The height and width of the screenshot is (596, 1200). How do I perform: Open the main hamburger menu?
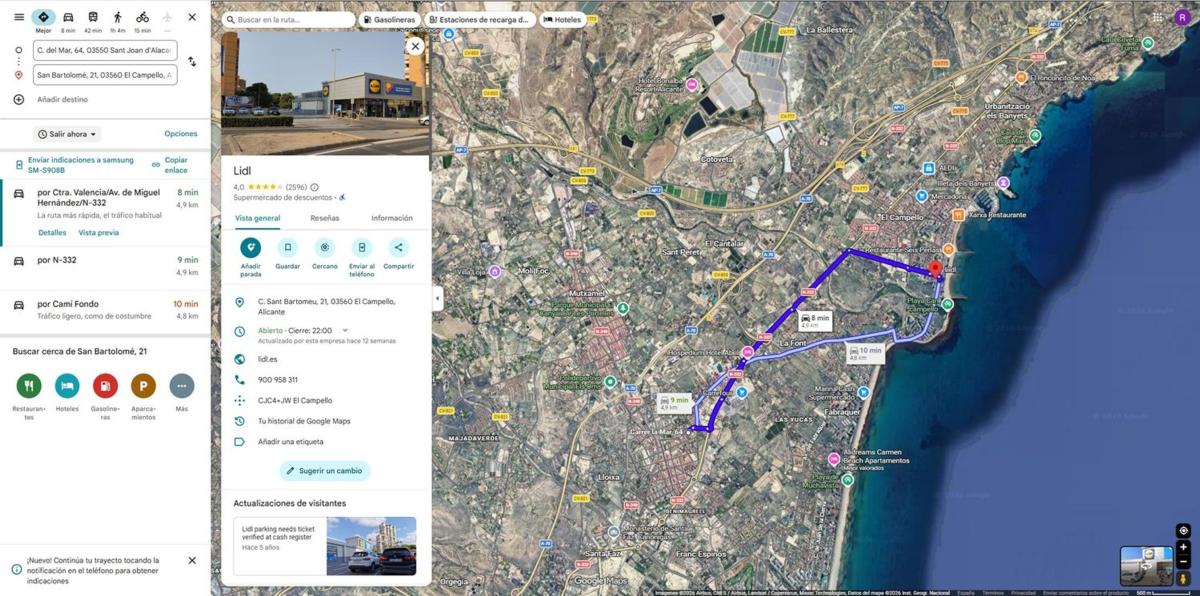coord(18,17)
